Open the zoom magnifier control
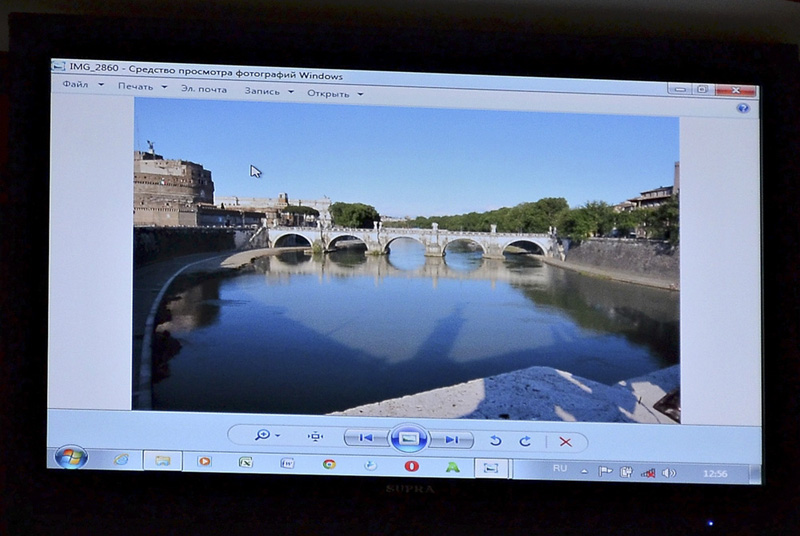800x536 pixels. [x=265, y=436]
